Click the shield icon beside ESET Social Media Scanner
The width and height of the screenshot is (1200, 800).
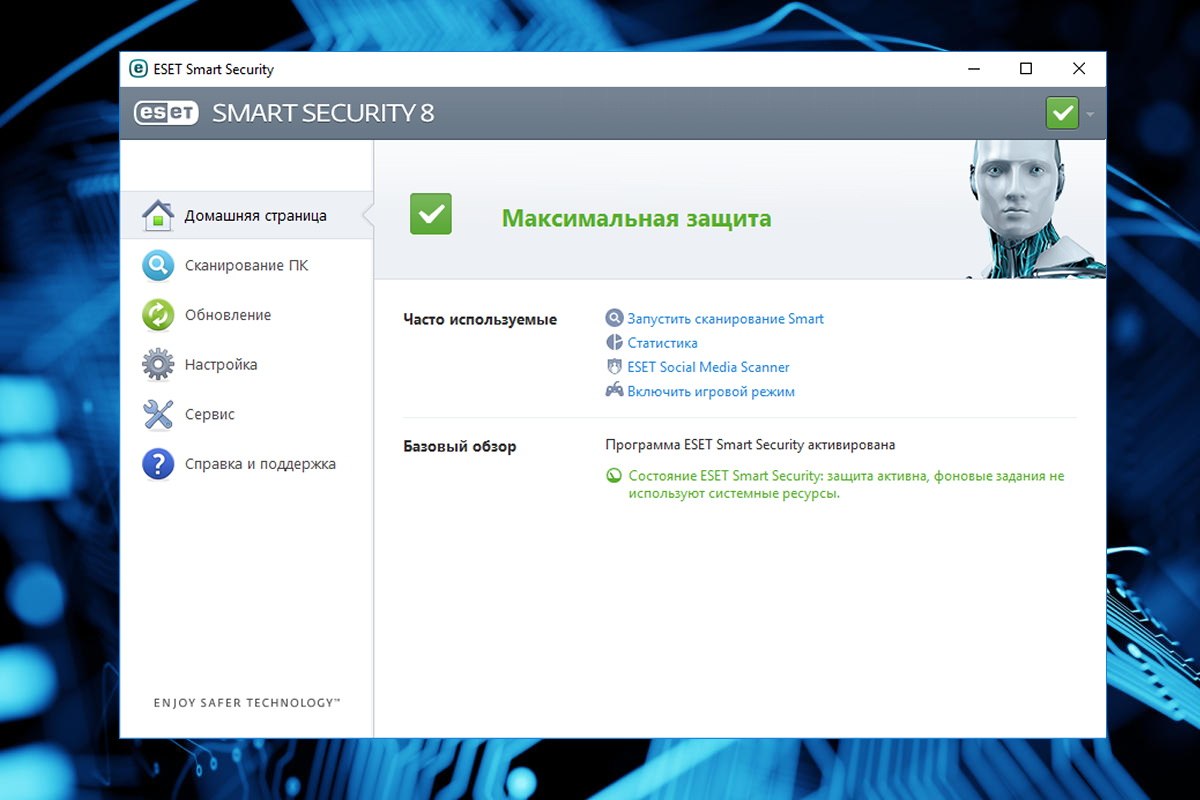pyautogui.click(x=614, y=367)
